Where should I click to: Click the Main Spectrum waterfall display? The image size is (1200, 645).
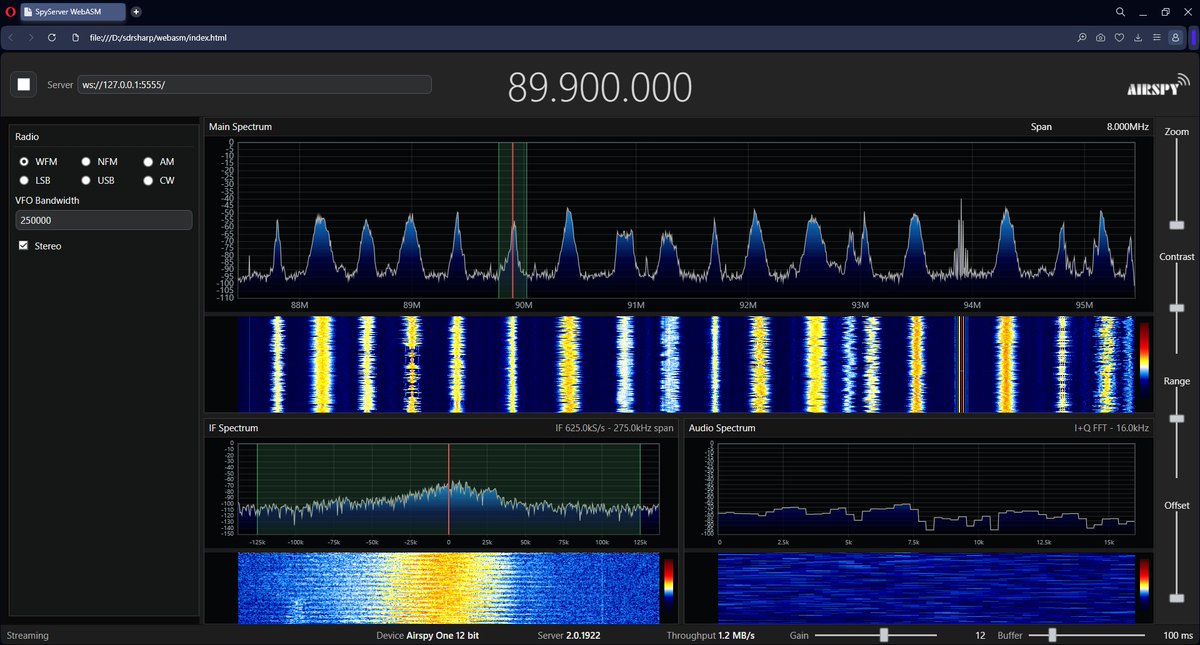[686, 365]
